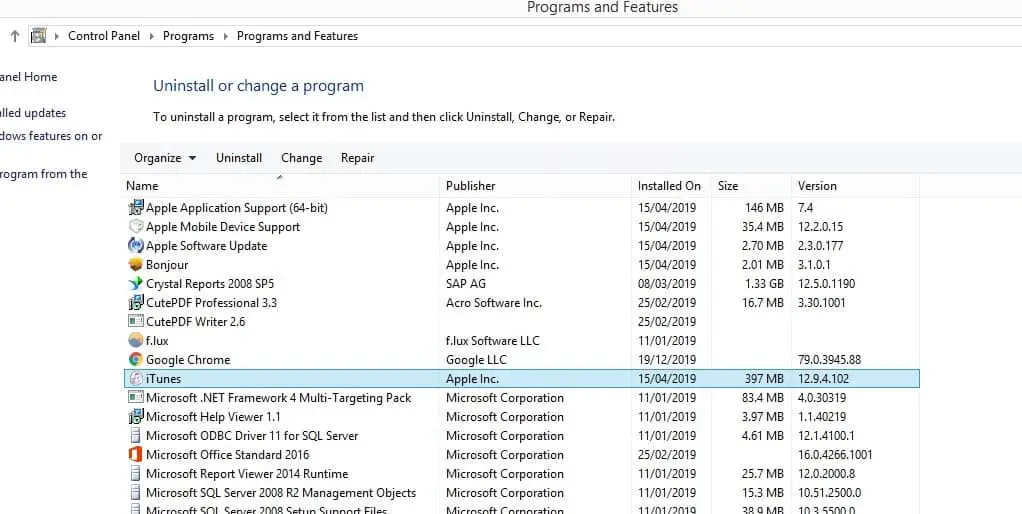Click the 1.33 GB size cell
Screen dimensions: 1022x514
click(764, 283)
